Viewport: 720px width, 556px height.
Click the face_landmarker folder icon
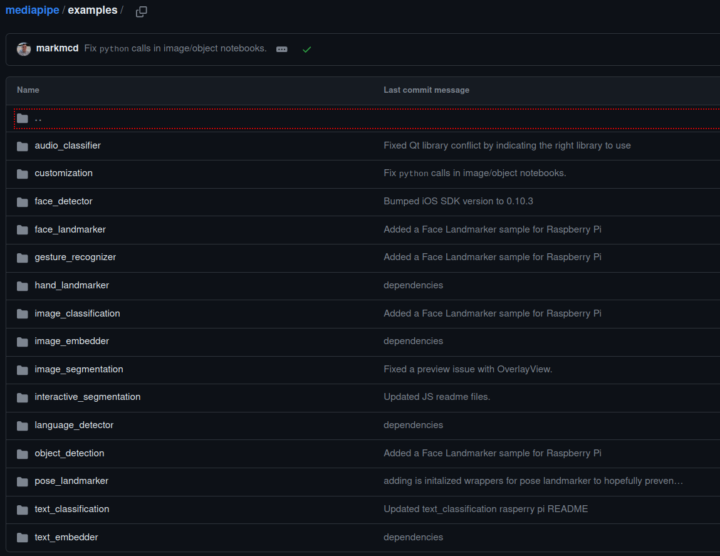pos(22,230)
